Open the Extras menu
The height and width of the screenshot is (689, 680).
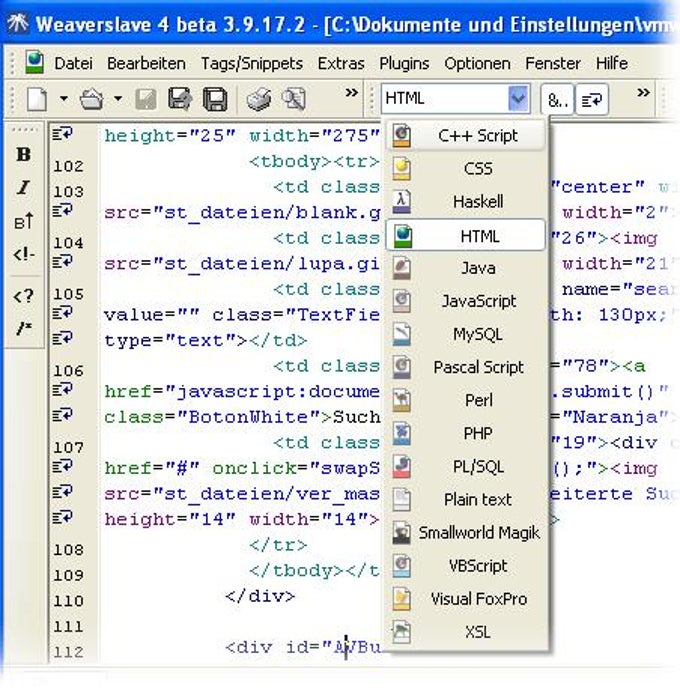[341, 64]
